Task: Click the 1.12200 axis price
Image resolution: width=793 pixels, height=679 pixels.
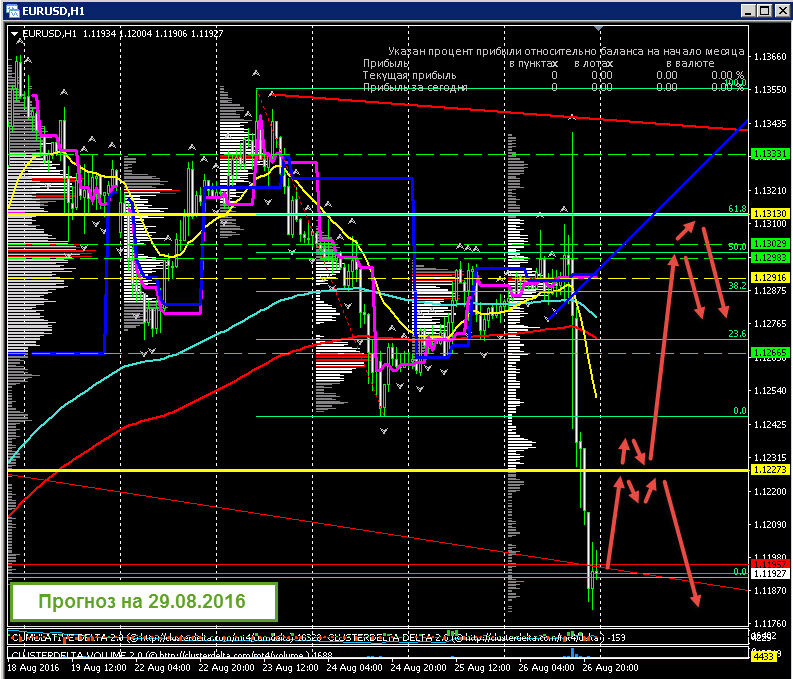Action: [x=770, y=491]
